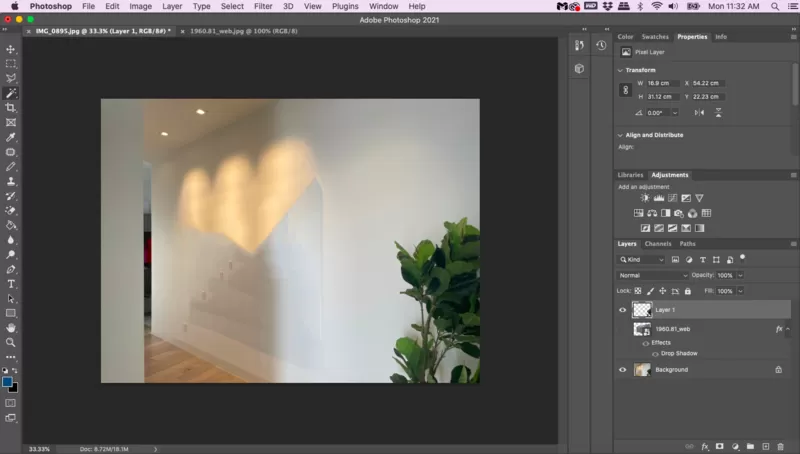Open the Filter menu
This screenshot has width=800, height=454.
263,6
